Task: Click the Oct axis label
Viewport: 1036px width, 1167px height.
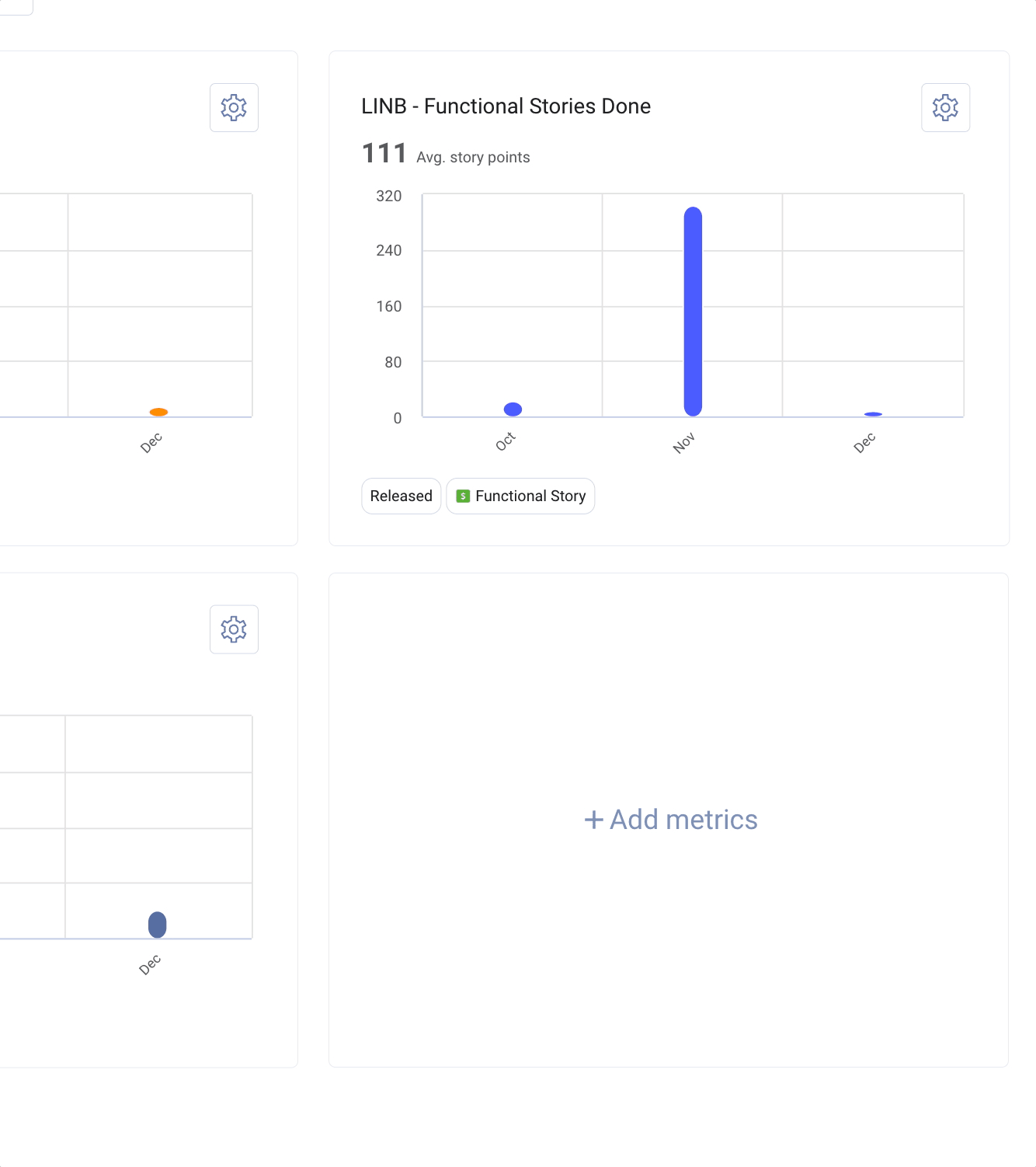Action: (506, 441)
